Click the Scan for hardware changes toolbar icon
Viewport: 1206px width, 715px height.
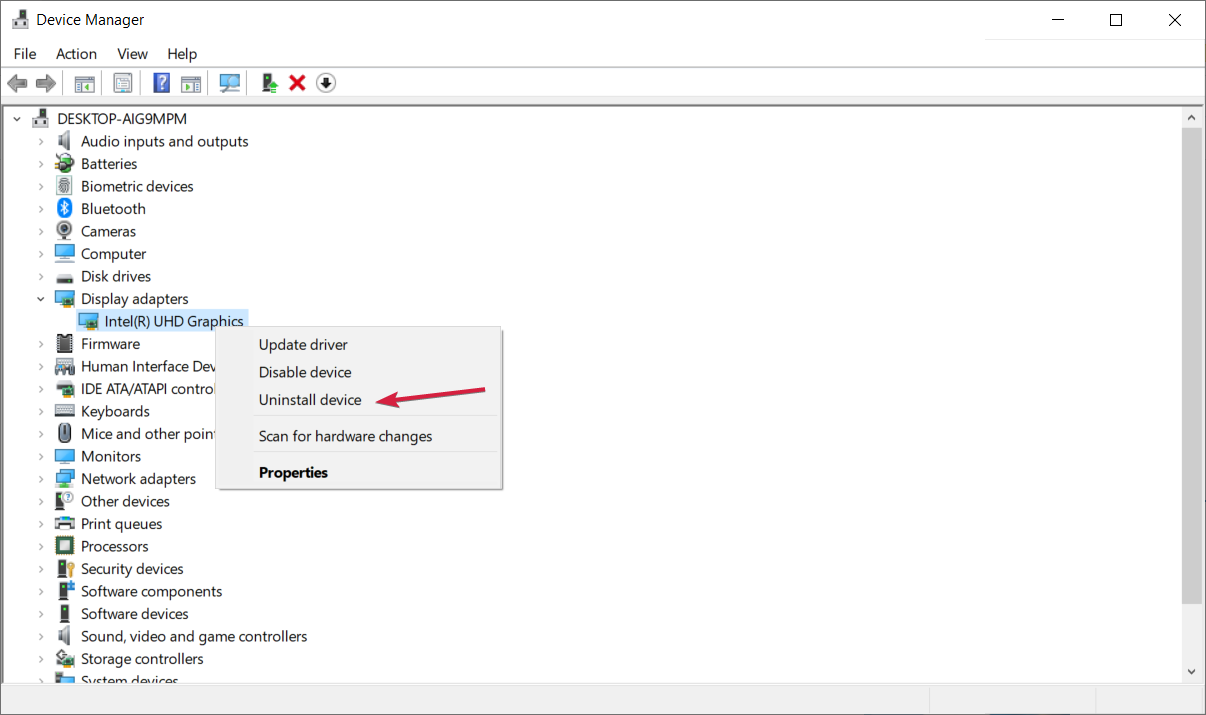click(x=231, y=83)
